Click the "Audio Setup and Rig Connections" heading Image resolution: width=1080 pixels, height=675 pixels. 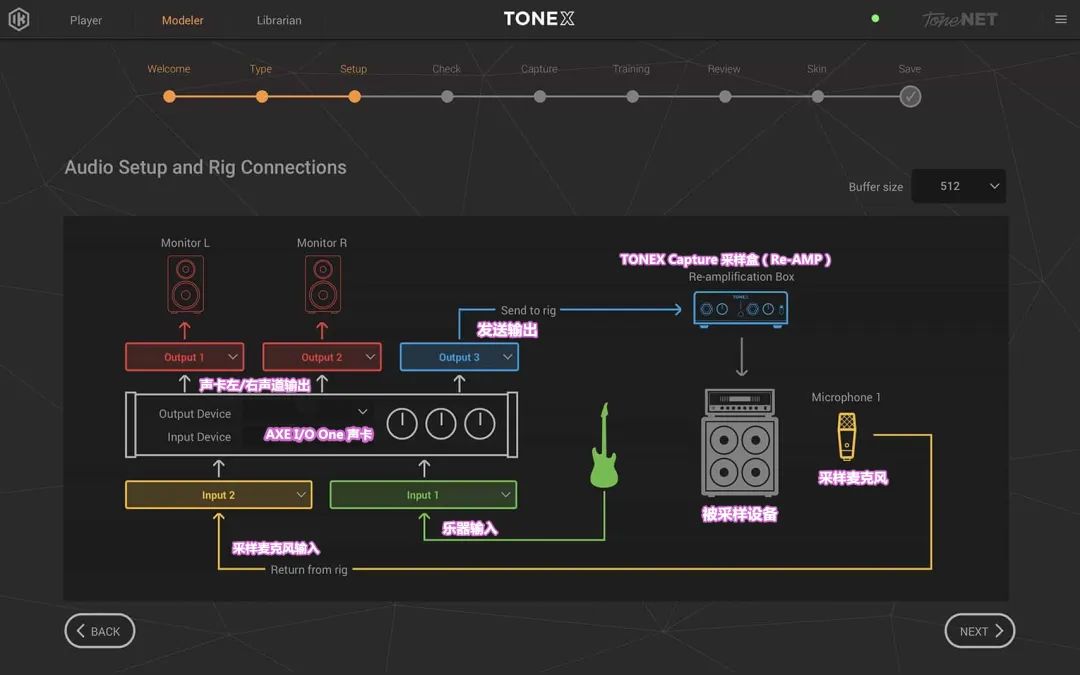[205, 167]
